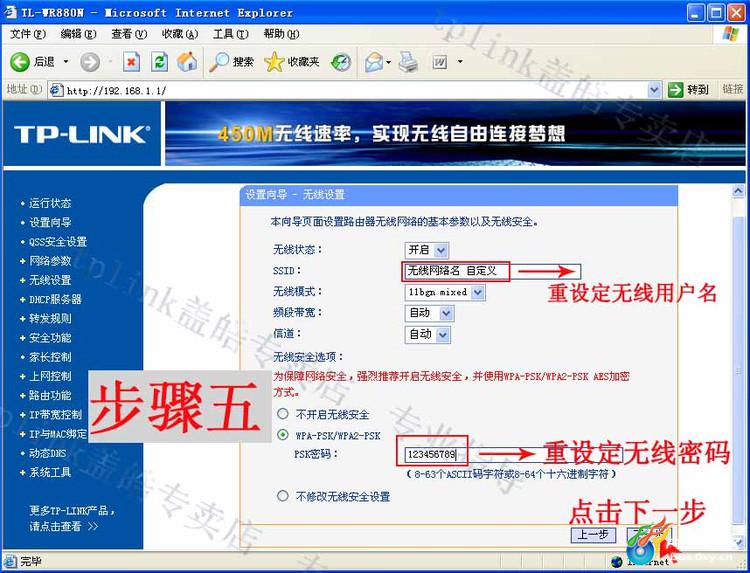Expand 无线设置 in sidebar

click(x=50, y=280)
